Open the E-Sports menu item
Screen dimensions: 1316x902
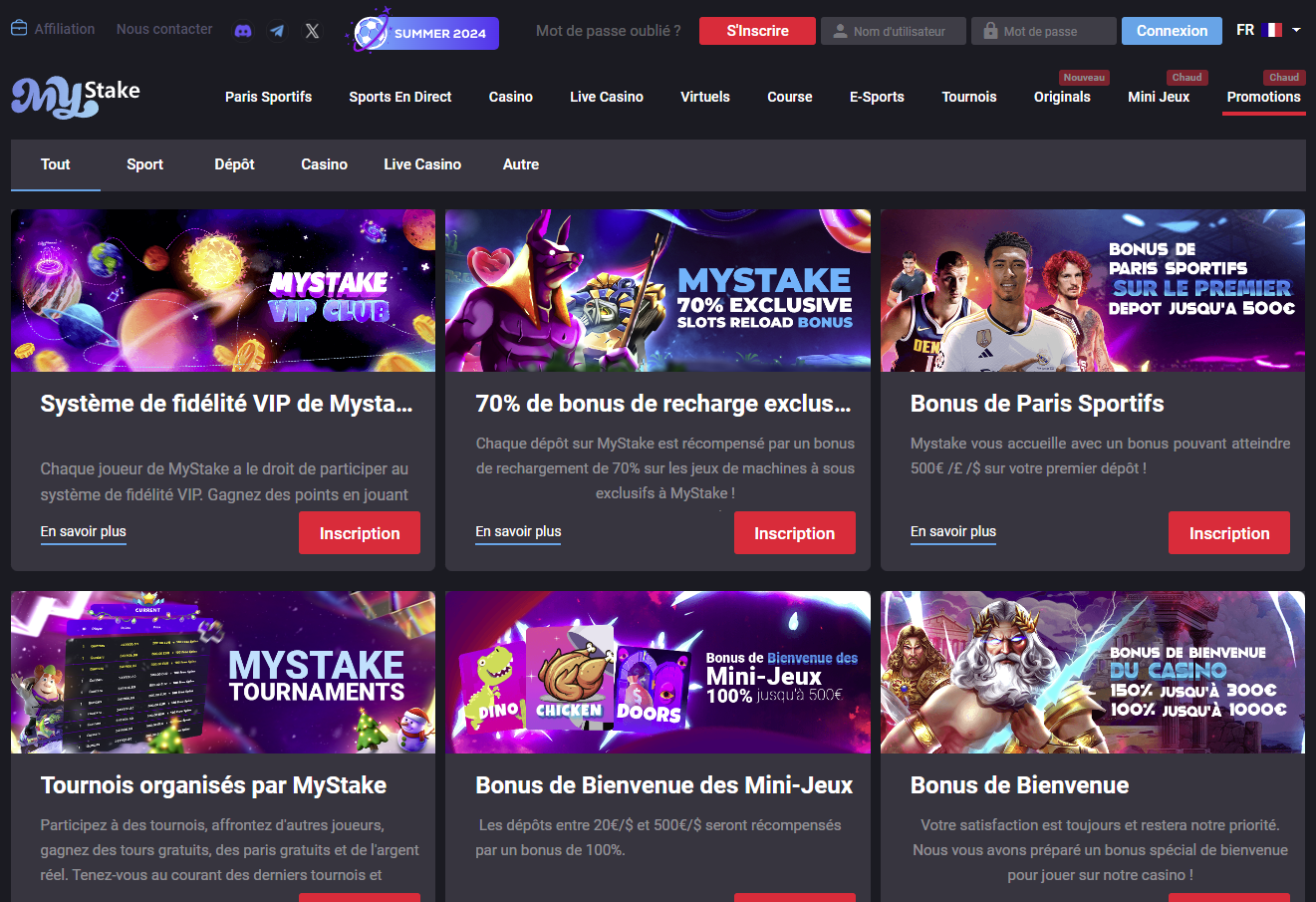877,97
